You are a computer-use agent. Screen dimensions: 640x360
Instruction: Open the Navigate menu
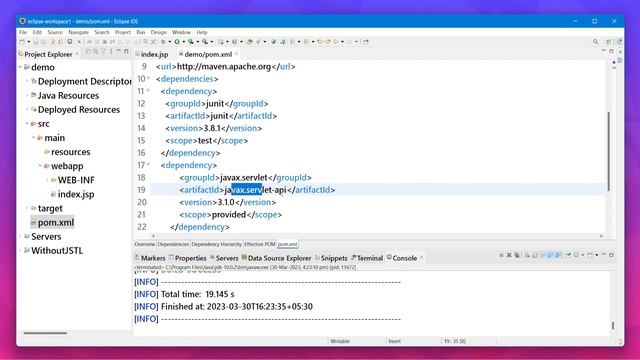click(x=78, y=32)
